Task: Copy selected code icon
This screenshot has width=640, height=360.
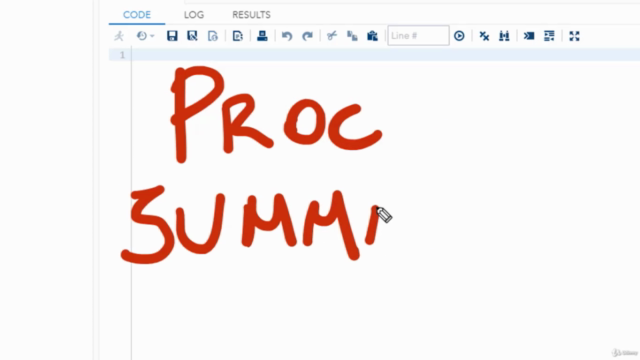Action: [x=352, y=36]
